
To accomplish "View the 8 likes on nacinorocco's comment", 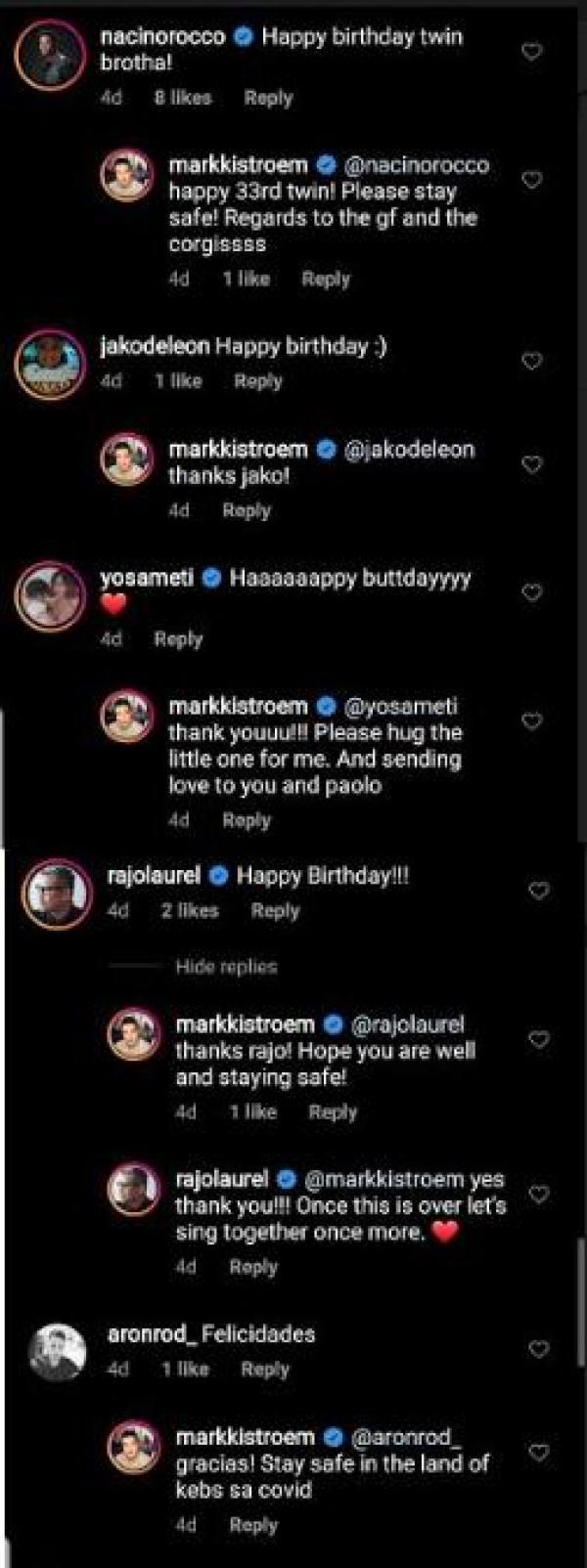I will coord(182,98).
